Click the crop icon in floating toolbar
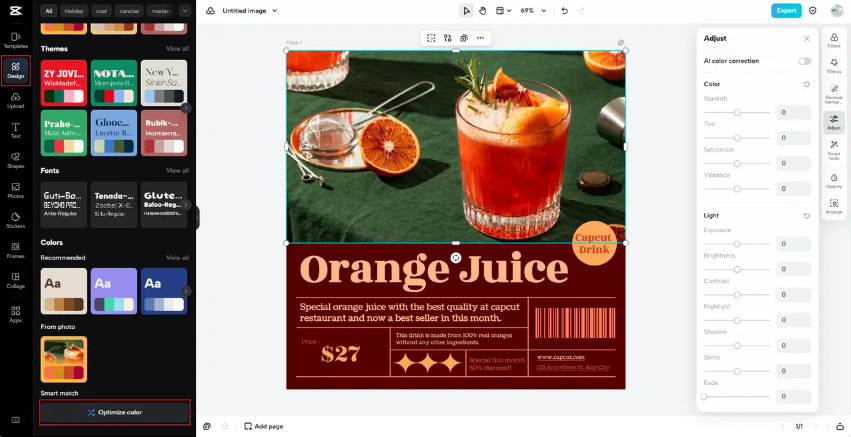 coord(431,38)
